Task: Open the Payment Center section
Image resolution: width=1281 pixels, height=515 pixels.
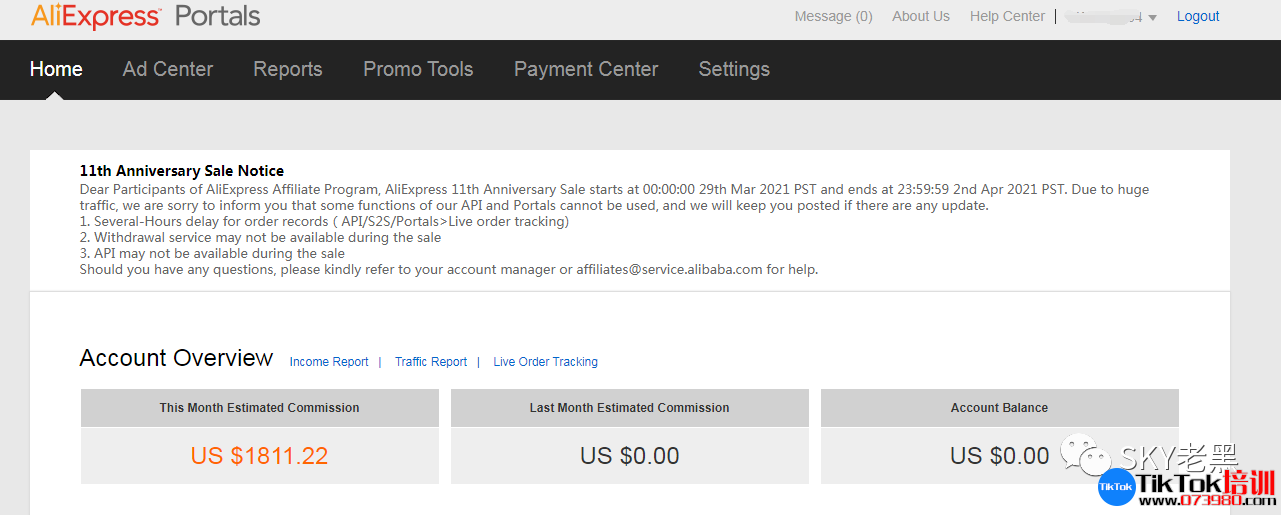Action: [x=586, y=69]
